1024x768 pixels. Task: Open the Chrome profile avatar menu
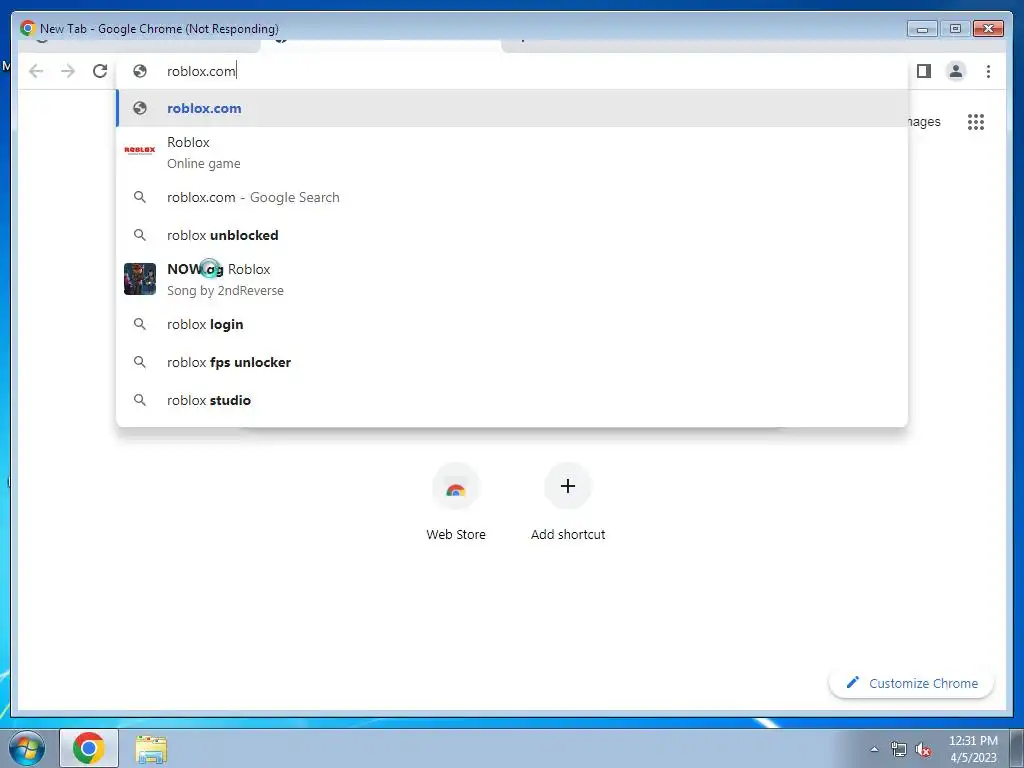tap(955, 71)
